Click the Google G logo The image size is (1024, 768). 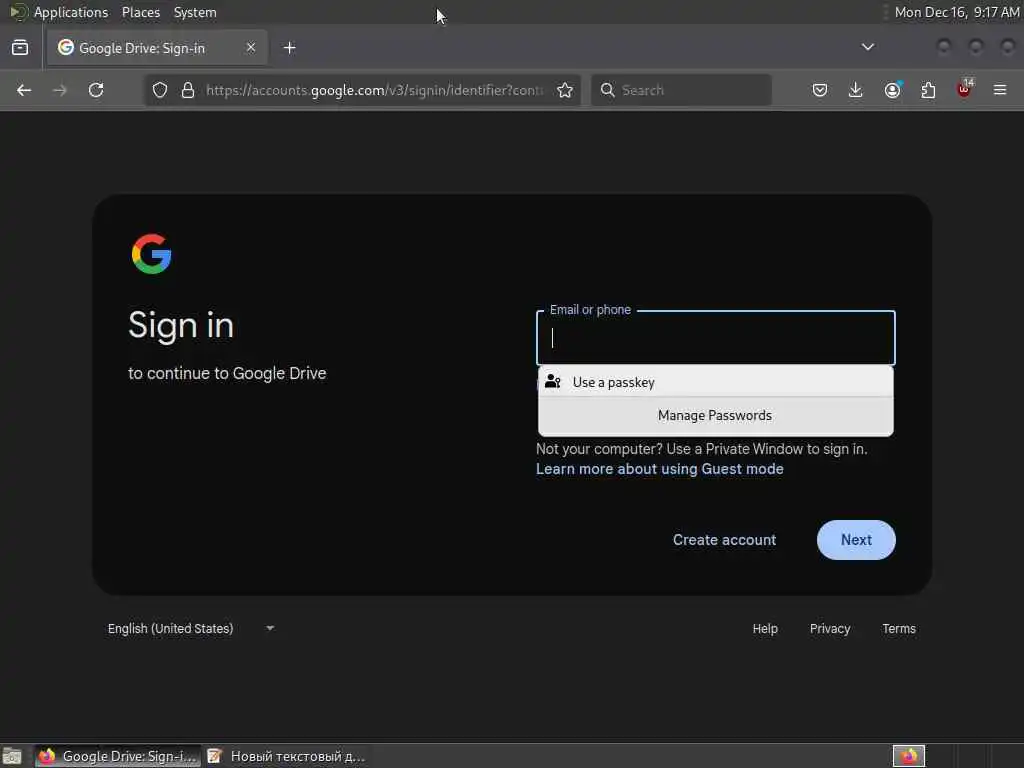(152, 254)
